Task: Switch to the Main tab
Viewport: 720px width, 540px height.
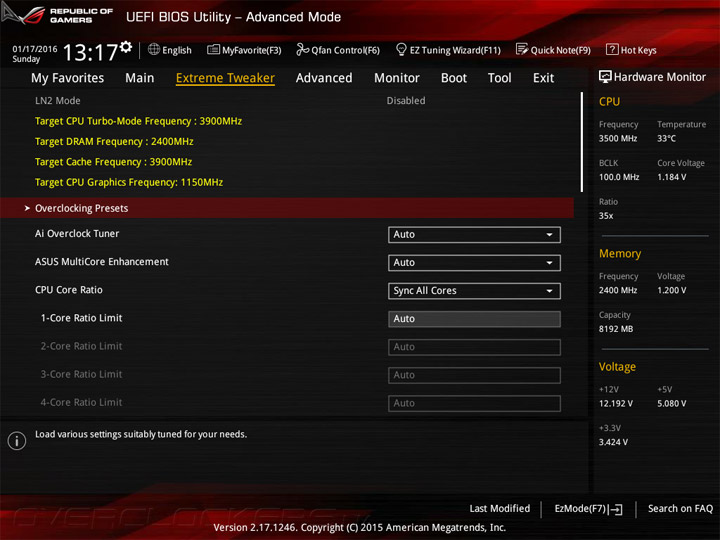Action: [140, 78]
